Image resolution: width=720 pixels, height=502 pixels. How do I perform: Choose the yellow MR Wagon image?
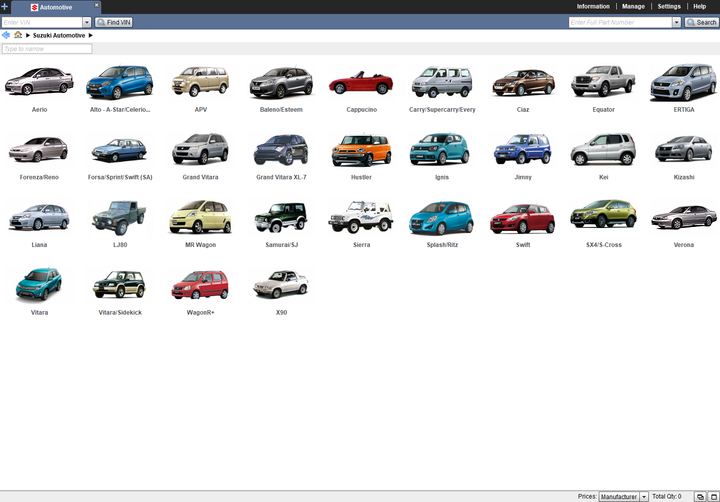click(200, 217)
